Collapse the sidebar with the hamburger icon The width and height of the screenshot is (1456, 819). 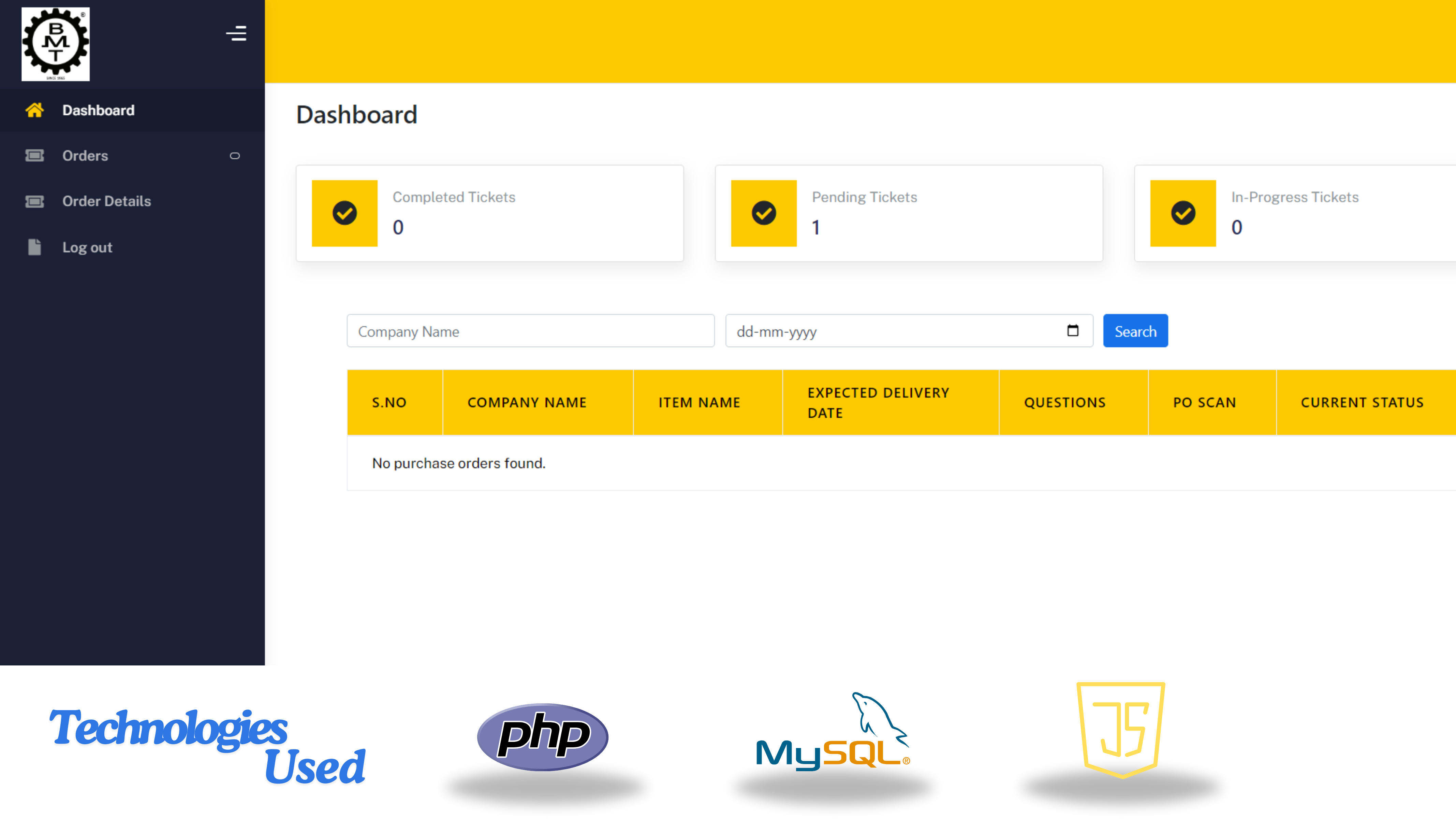click(x=236, y=33)
